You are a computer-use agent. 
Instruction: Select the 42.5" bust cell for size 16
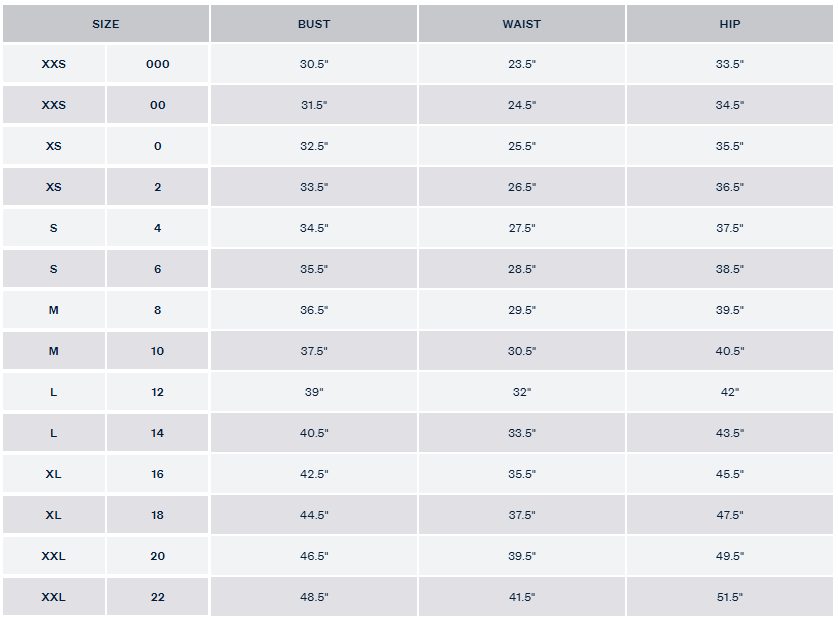314,474
